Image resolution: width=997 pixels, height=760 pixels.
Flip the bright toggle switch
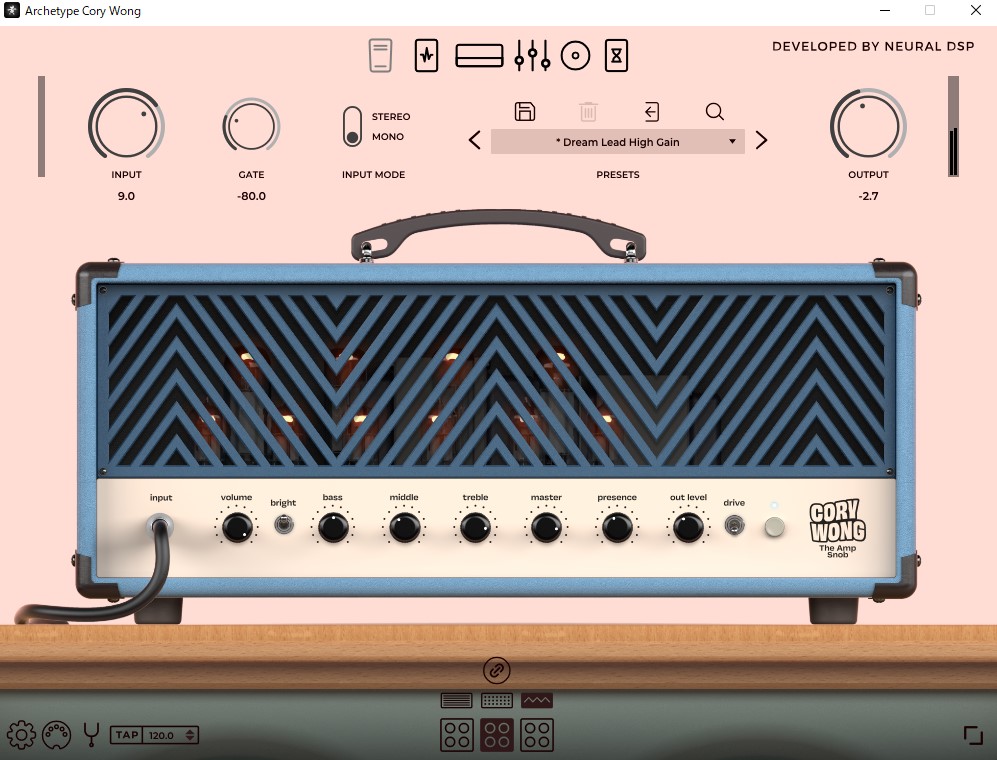(x=284, y=525)
